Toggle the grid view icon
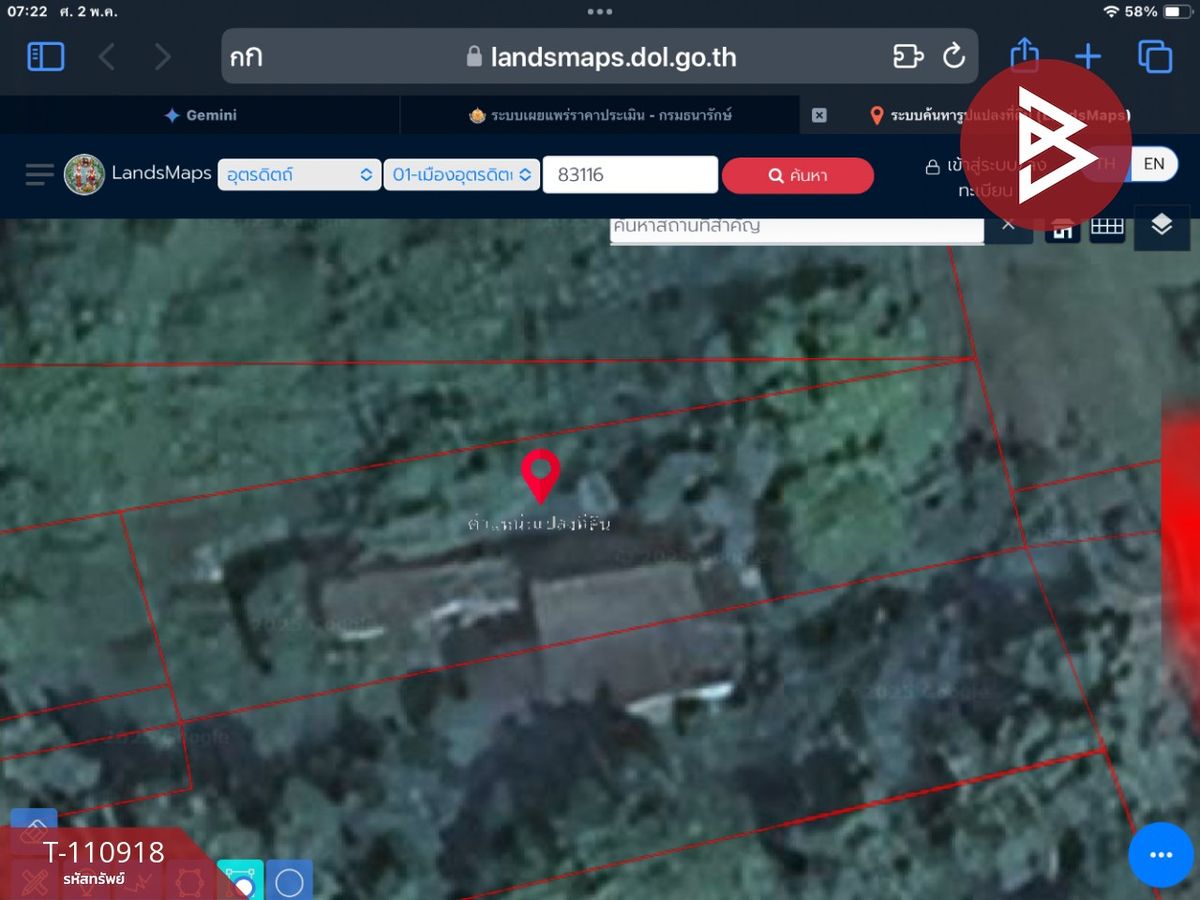Screen dimensions: 1200x900 1107,228
